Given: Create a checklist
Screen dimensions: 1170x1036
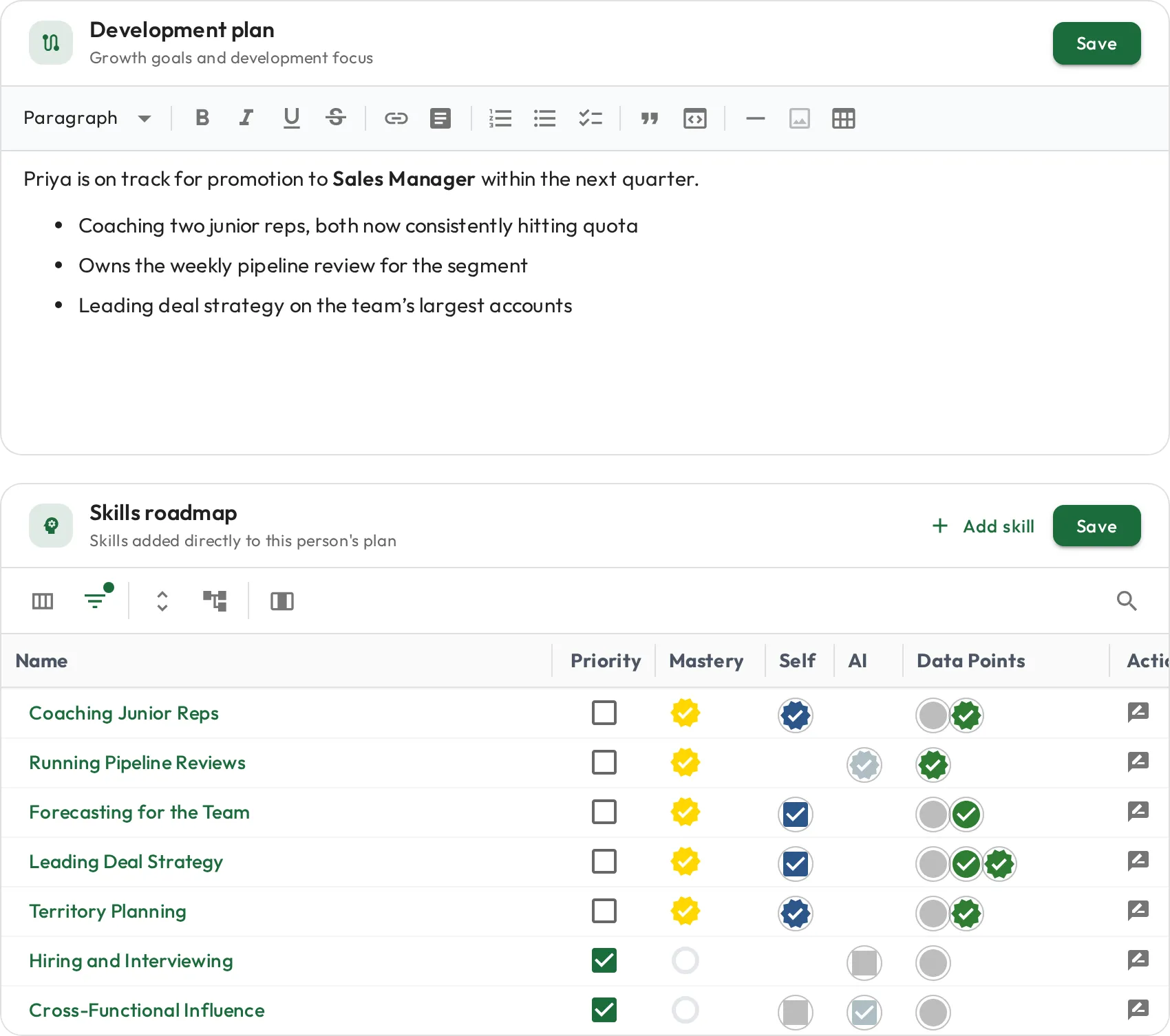Looking at the screenshot, I should (591, 118).
